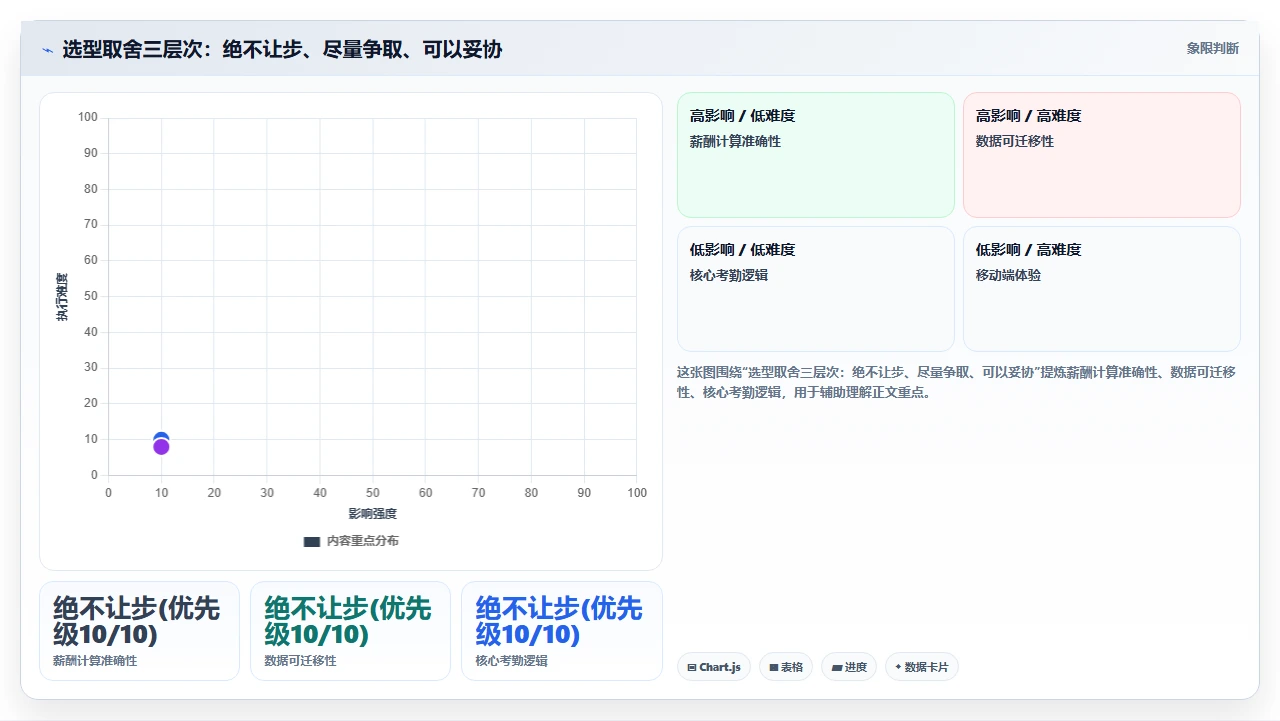Click the 移动端体验 text
Image resolution: width=1280 pixels, height=721 pixels.
(1008, 275)
